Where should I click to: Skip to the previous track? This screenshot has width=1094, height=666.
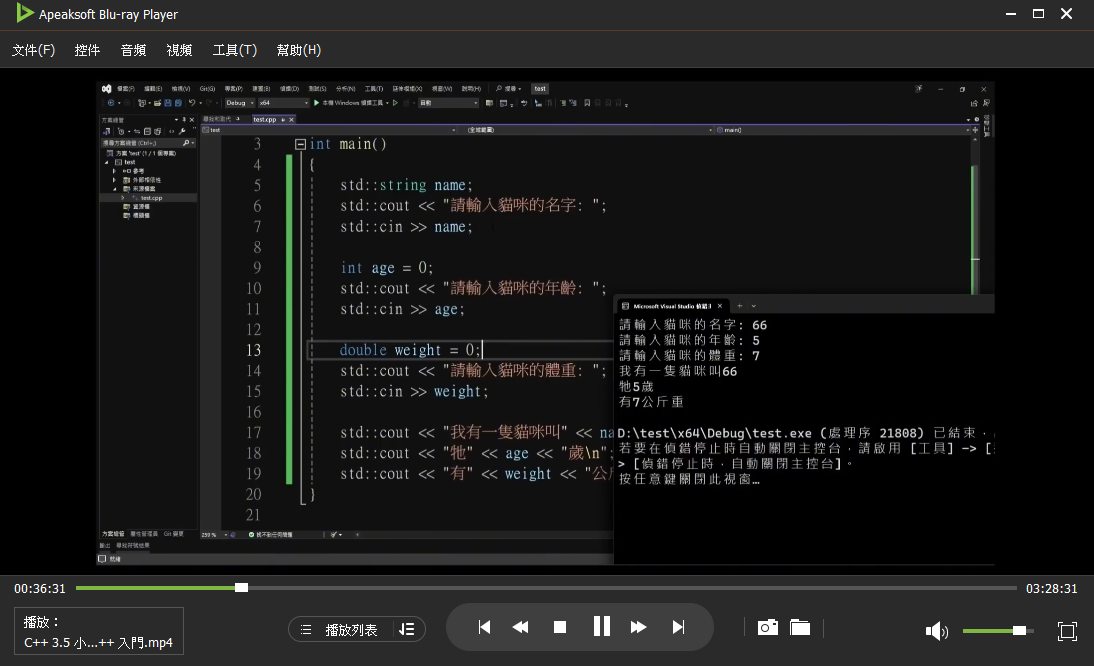[x=484, y=627]
